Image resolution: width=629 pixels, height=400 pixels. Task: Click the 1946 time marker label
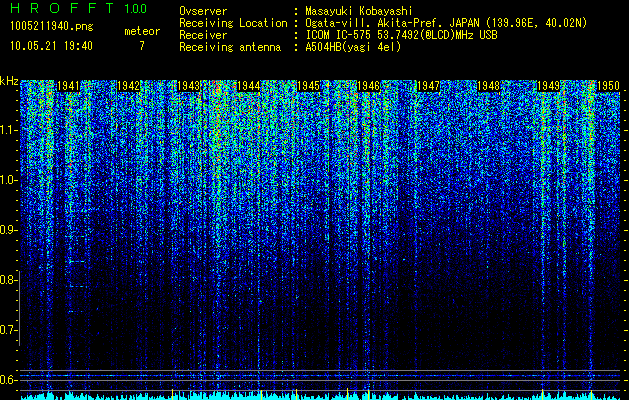point(369,86)
